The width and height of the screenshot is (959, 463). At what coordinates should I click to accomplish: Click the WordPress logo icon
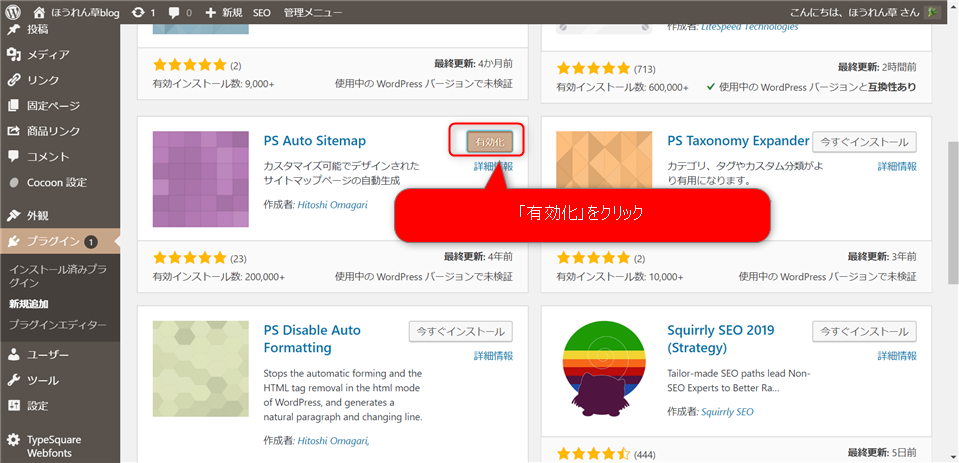(x=13, y=12)
